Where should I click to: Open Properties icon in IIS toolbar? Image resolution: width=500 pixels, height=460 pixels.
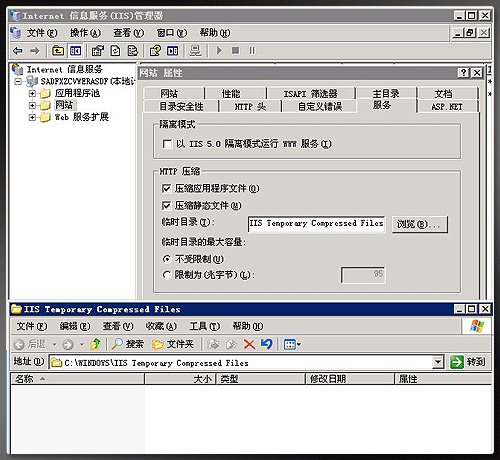coord(98,51)
